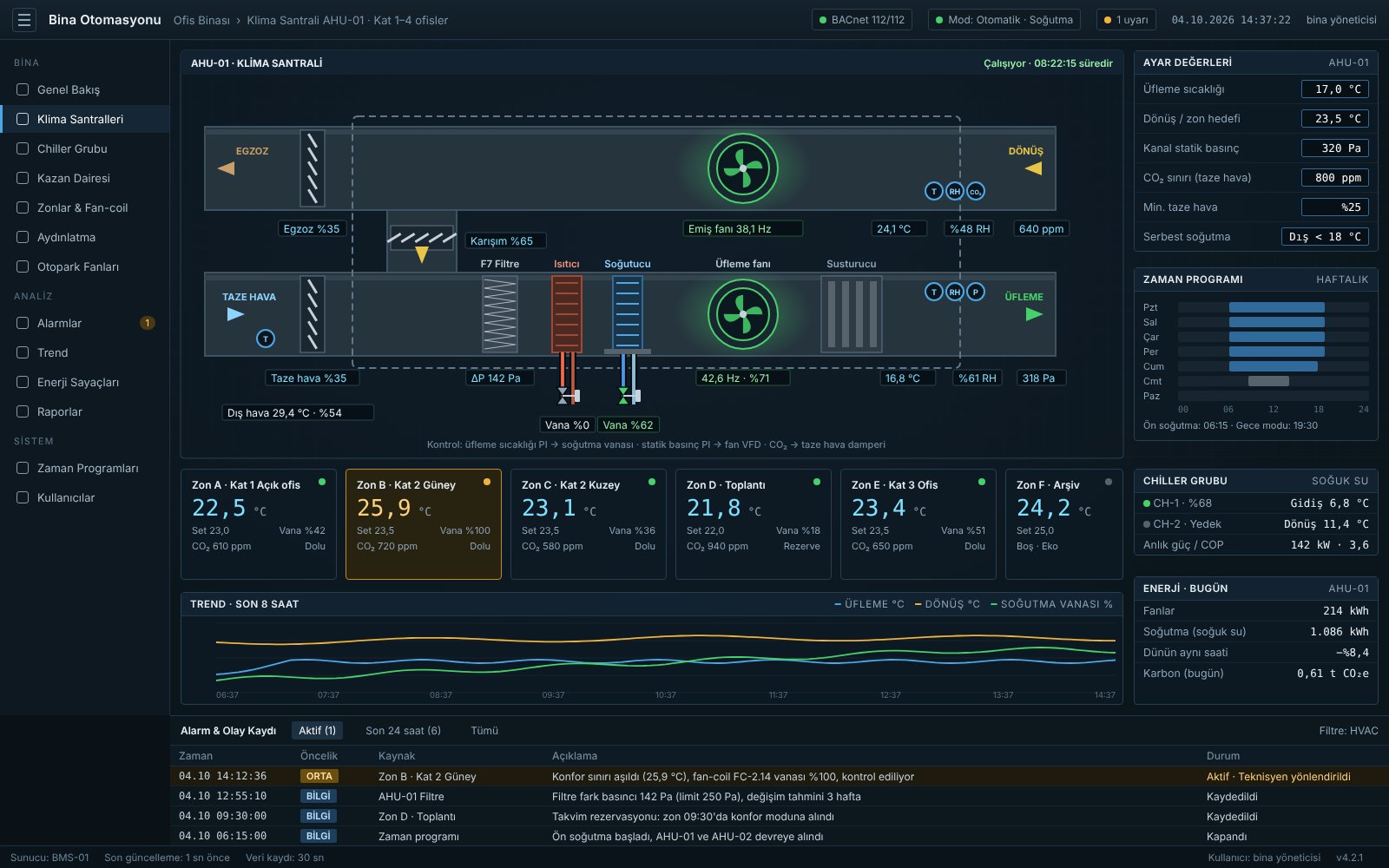
Task: Open Chiller Grubu in sidebar
Action: point(85,148)
